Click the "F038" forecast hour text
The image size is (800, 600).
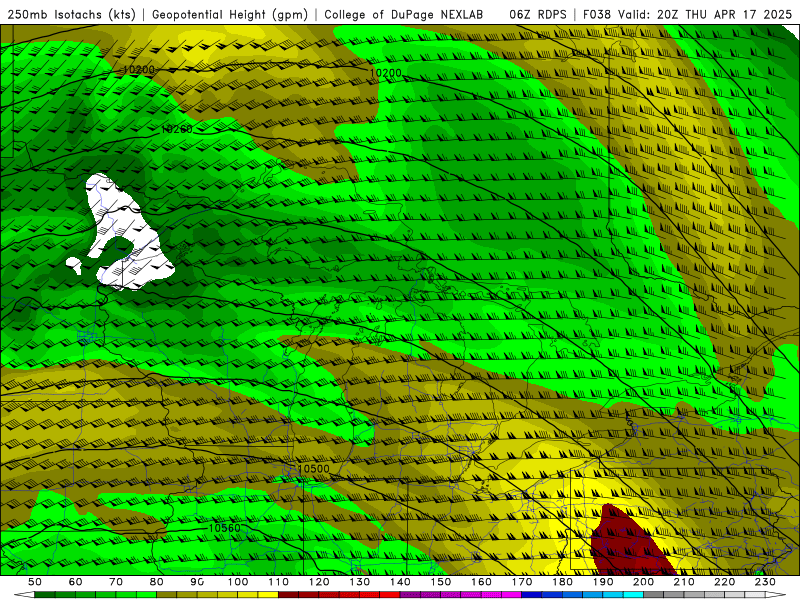point(598,14)
